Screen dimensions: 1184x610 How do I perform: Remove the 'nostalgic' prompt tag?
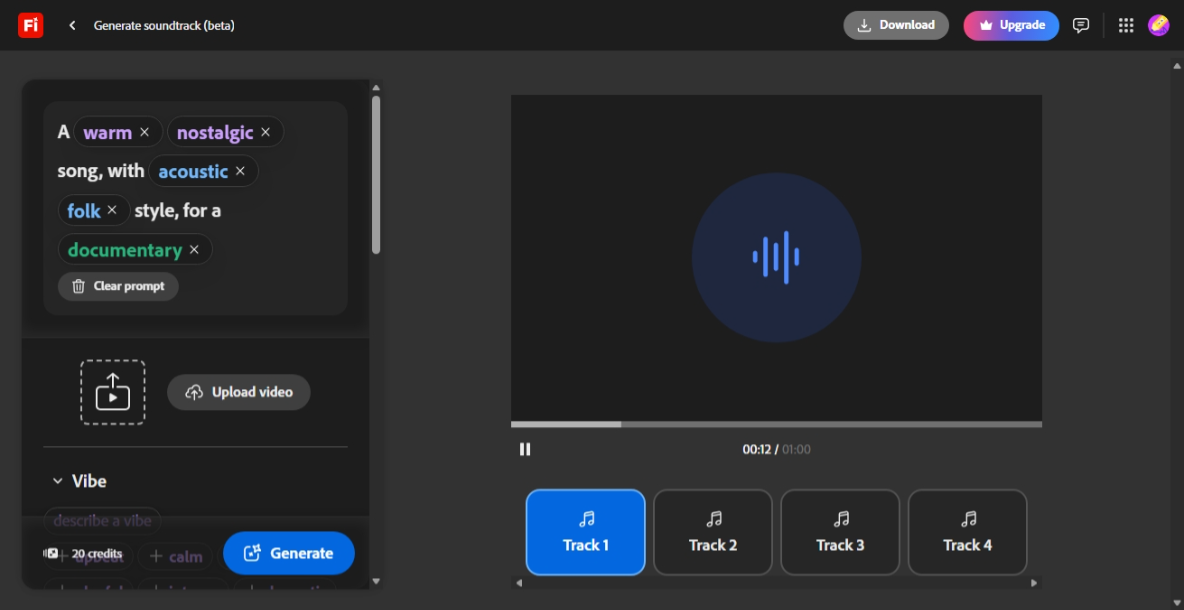(x=265, y=132)
